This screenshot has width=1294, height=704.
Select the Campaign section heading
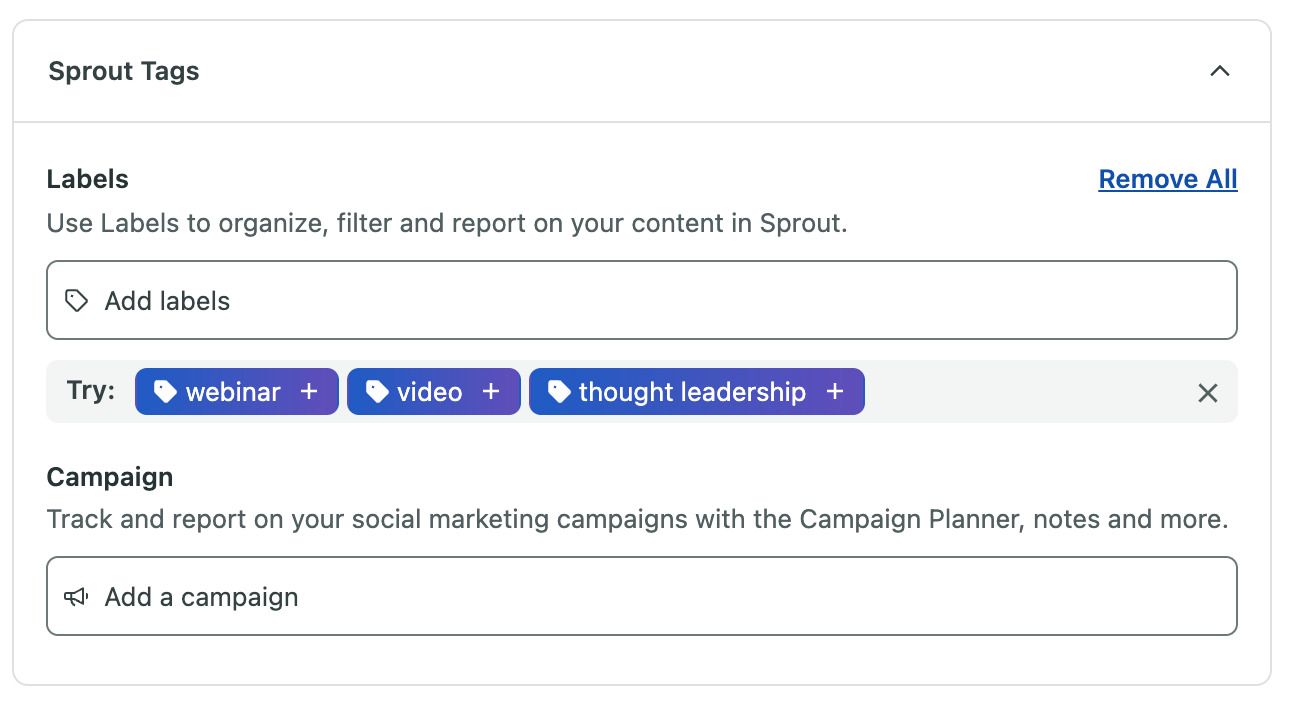click(110, 477)
